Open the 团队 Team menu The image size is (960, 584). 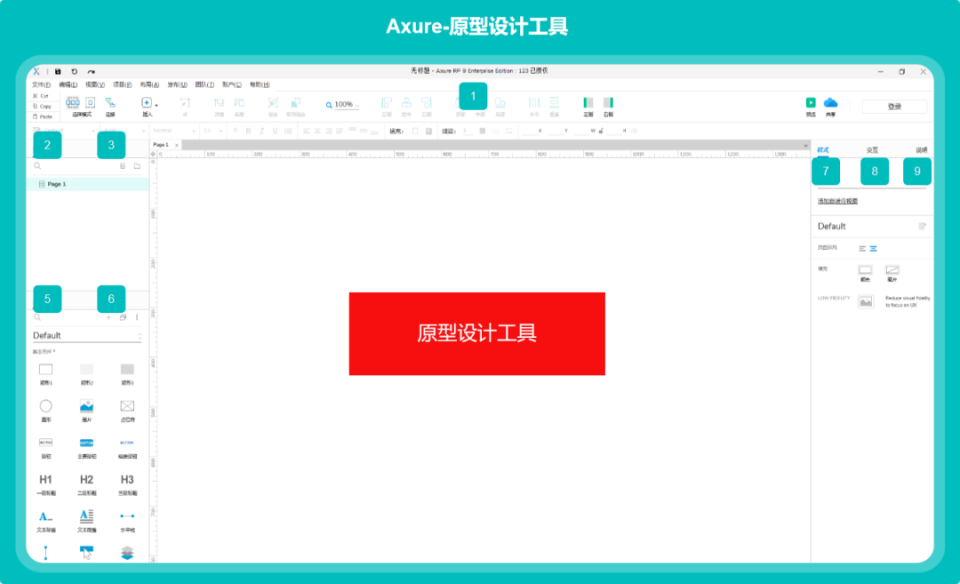[204, 84]
